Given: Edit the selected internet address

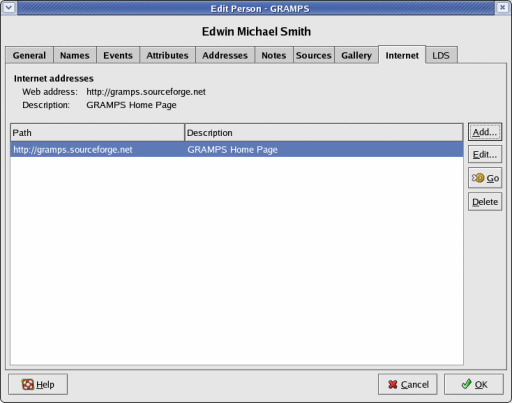Looking at the screenshot, I should [485, 154].
